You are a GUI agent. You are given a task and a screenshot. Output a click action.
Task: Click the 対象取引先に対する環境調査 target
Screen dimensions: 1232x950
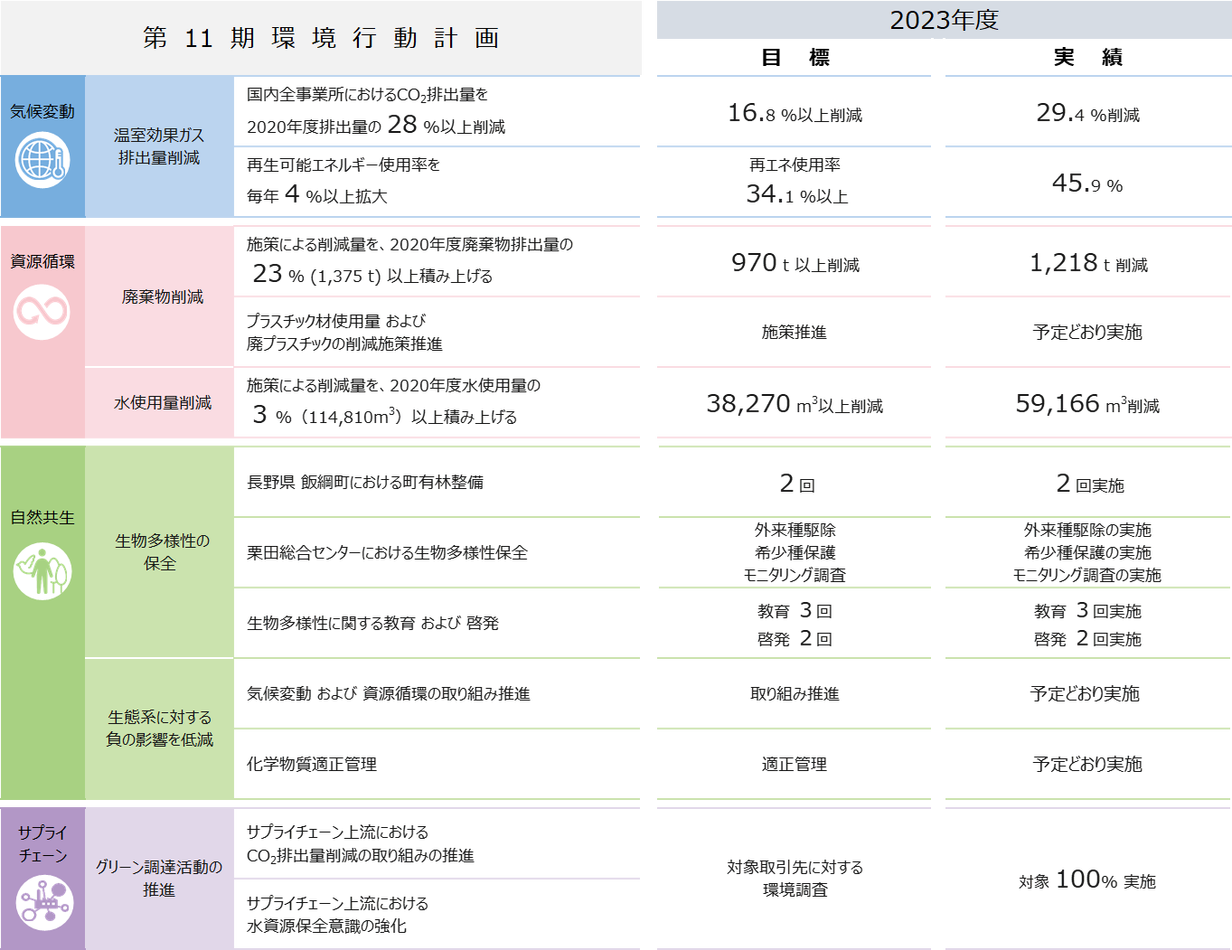(x=795, y=877)
